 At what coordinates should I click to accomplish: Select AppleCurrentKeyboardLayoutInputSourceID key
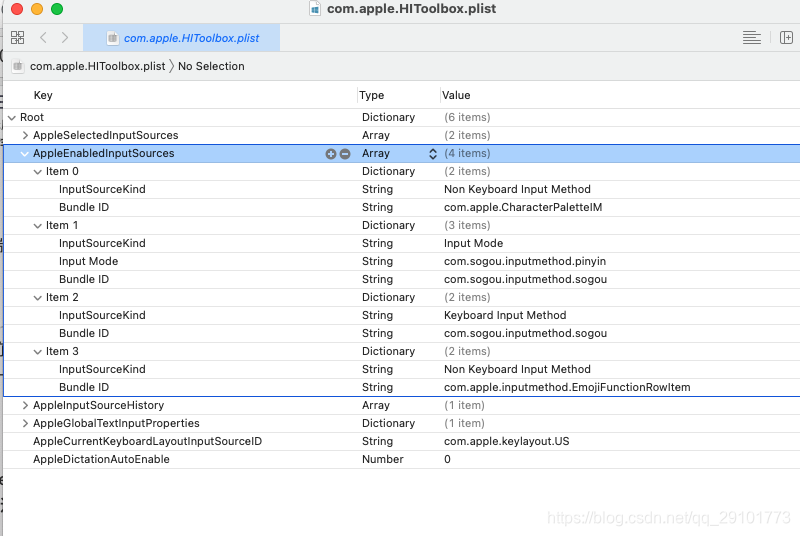click(147, 442)
